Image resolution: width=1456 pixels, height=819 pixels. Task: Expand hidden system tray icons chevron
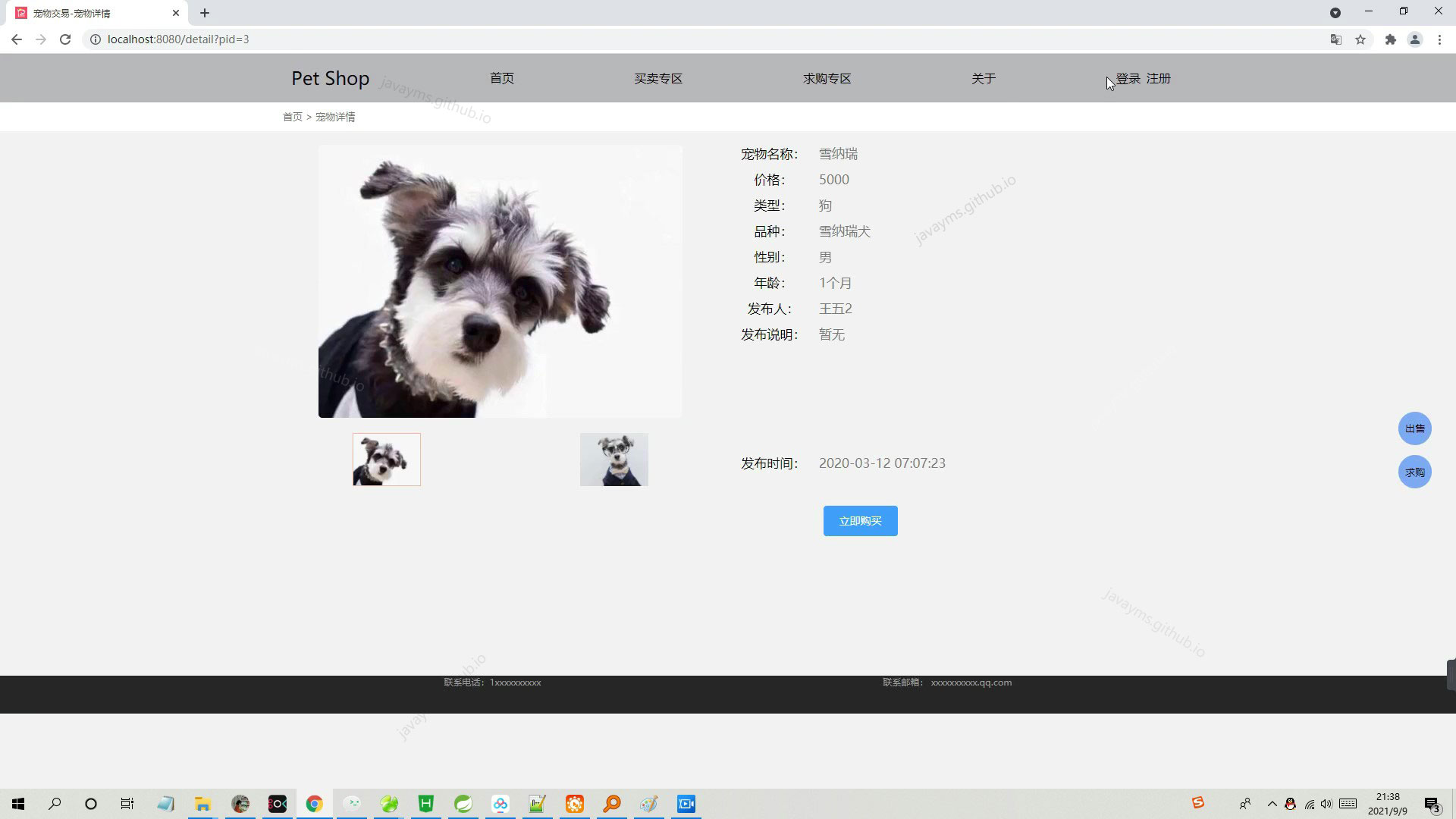(x=1272, y=804)
